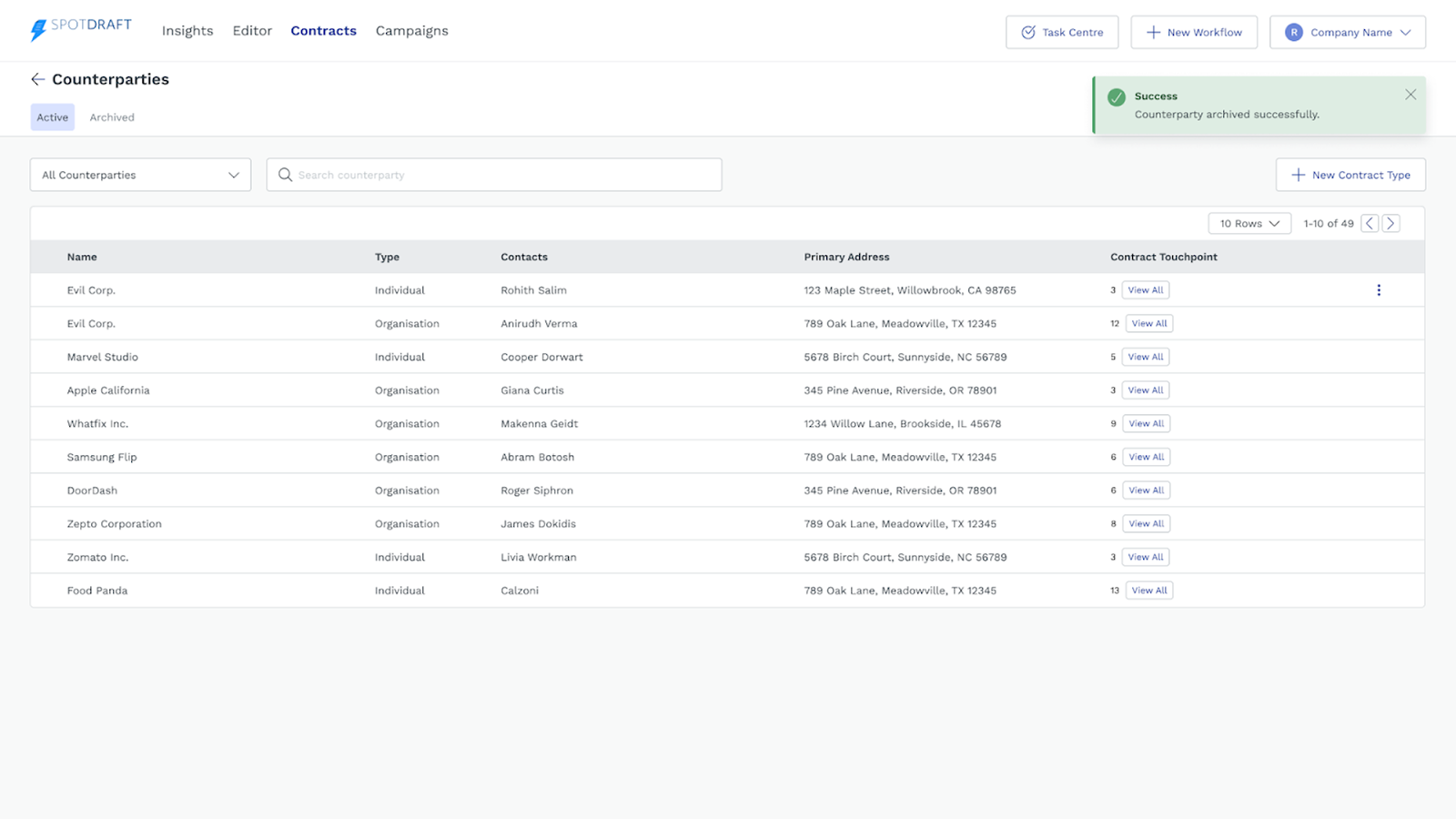Screen dimensions: 1456x819
Task: Click contact Roger Siphron
Action: pos(537,490)
